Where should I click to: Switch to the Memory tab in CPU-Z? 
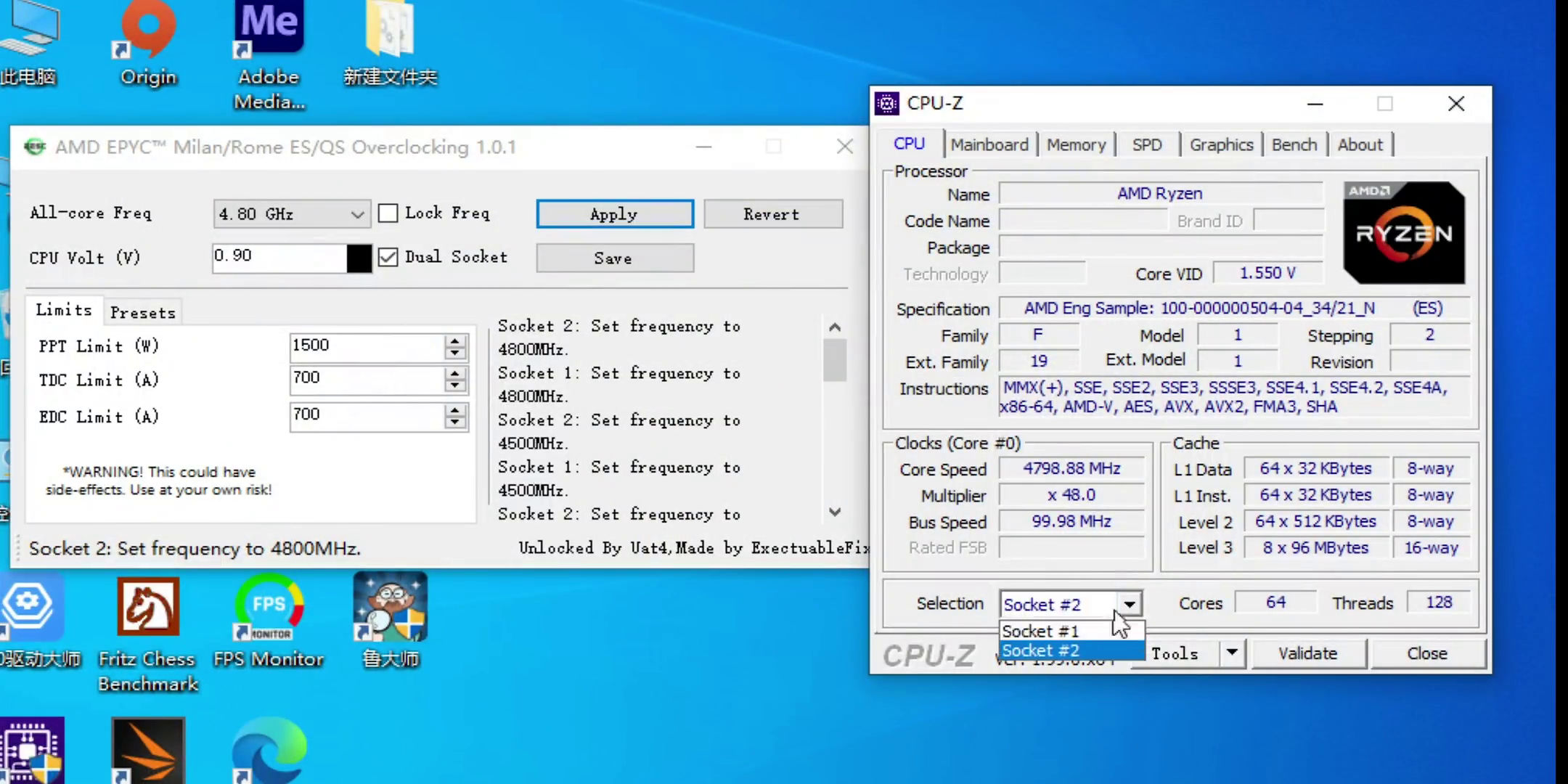(1076, 144)
